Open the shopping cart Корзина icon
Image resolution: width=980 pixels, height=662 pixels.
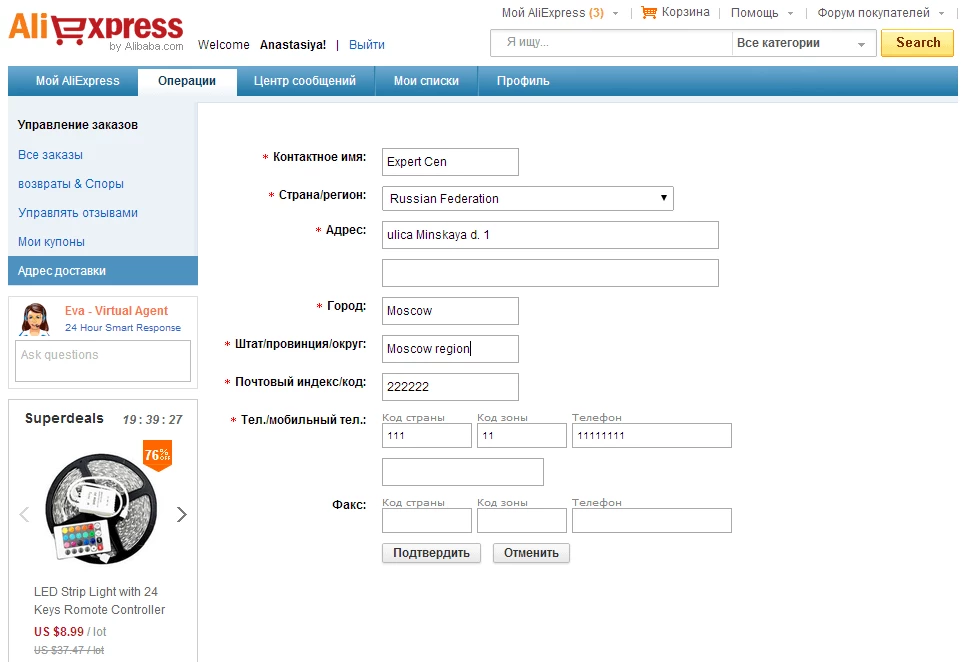[650, 13]
